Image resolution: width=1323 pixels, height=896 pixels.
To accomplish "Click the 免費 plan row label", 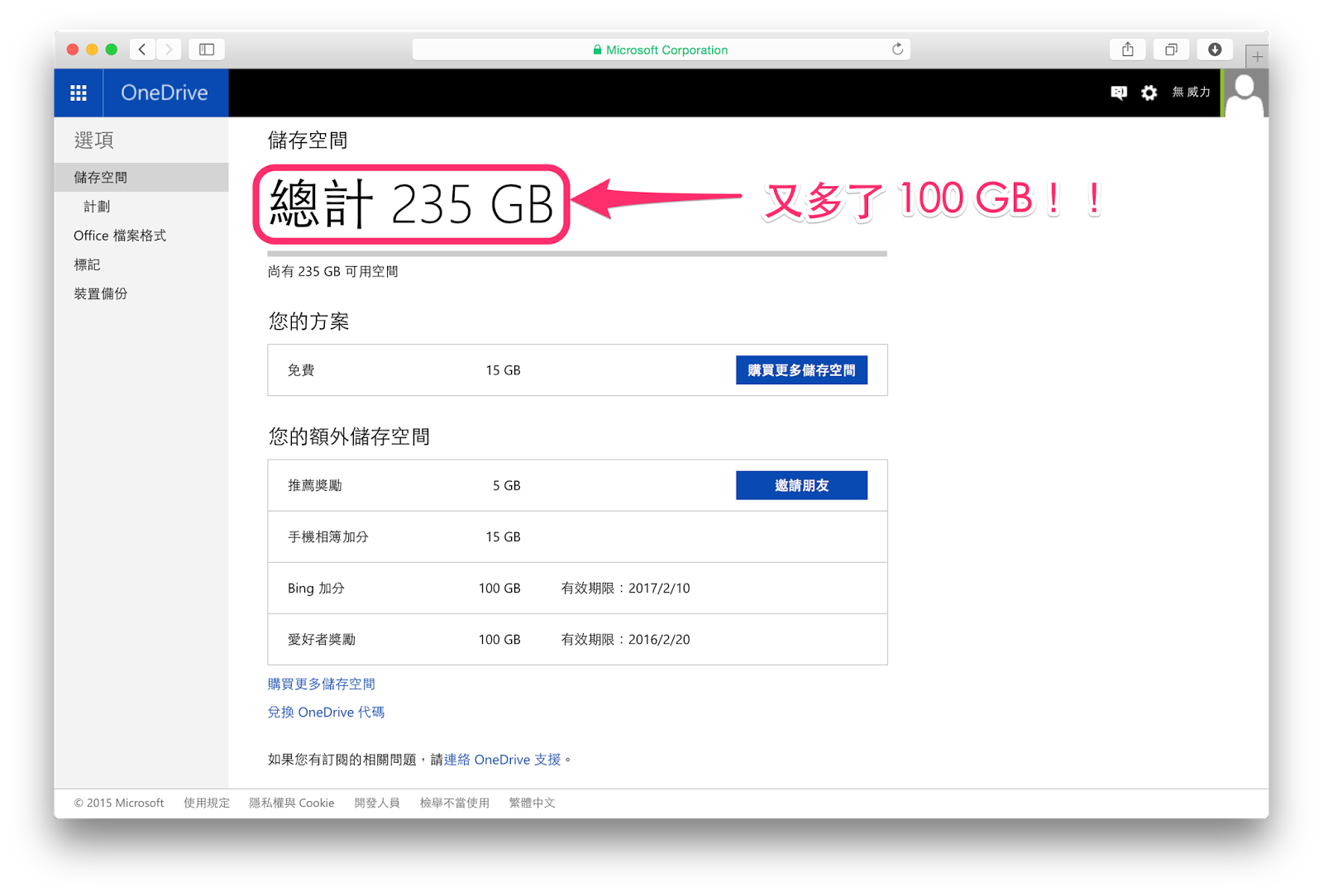I will (x=301, y=370).
